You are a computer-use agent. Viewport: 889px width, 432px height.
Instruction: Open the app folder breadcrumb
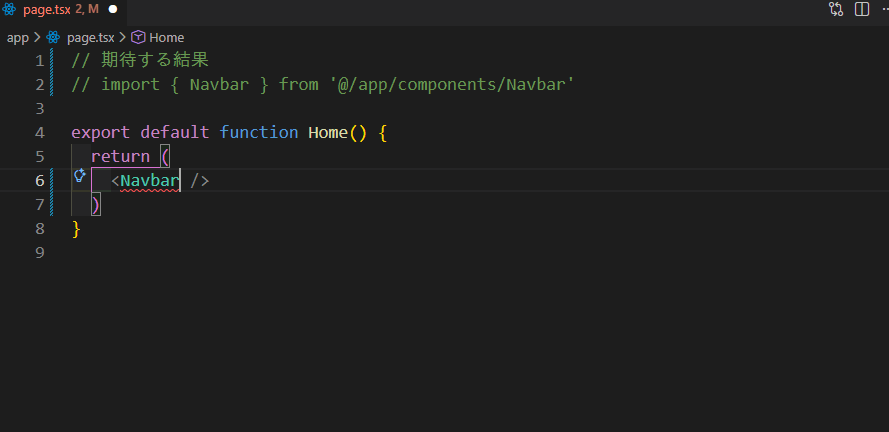coord(17,37)
